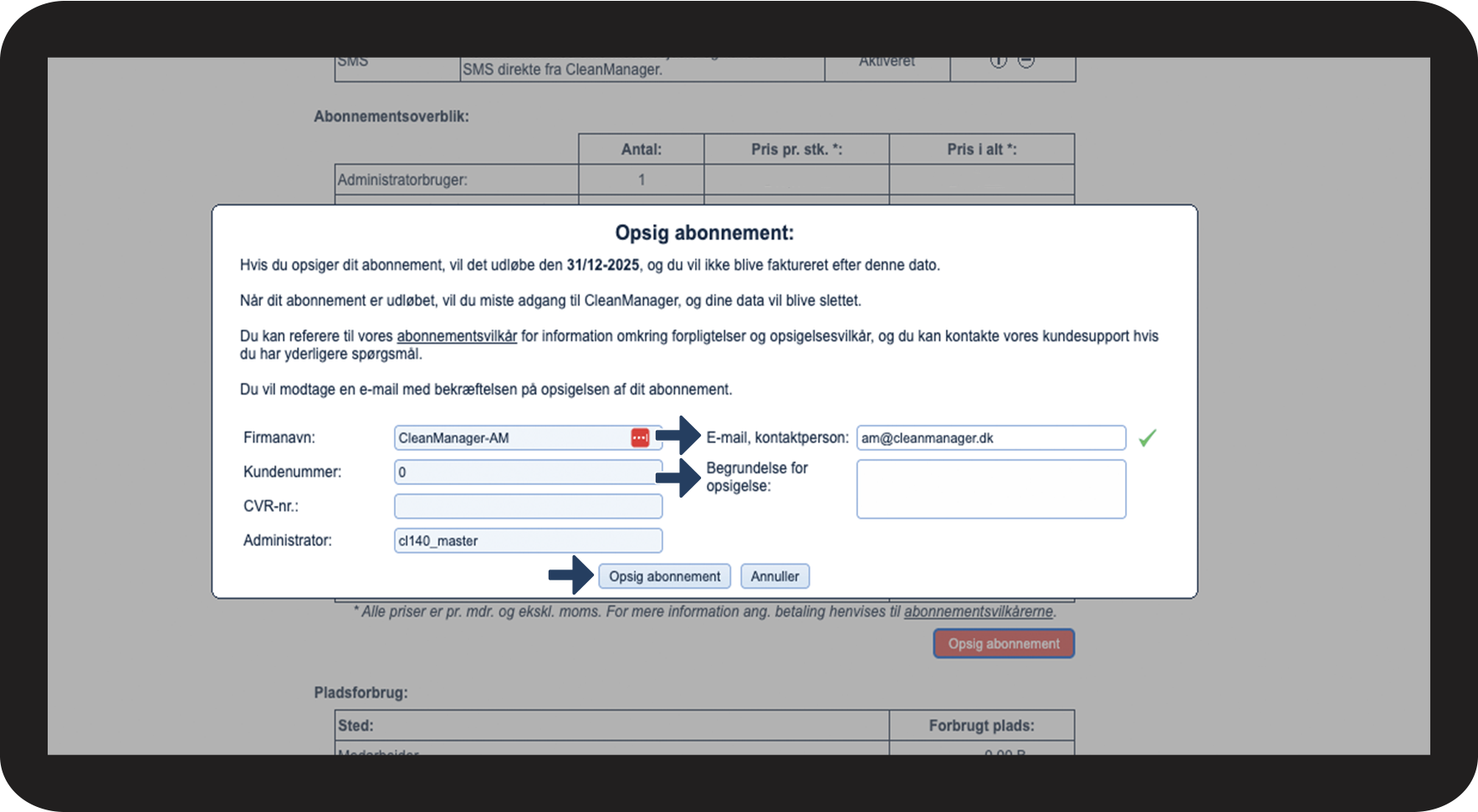Click the bold date 31/12-2025
Image resolution: width=1478 pixels, height=812 pixels.
pos(603,265)
